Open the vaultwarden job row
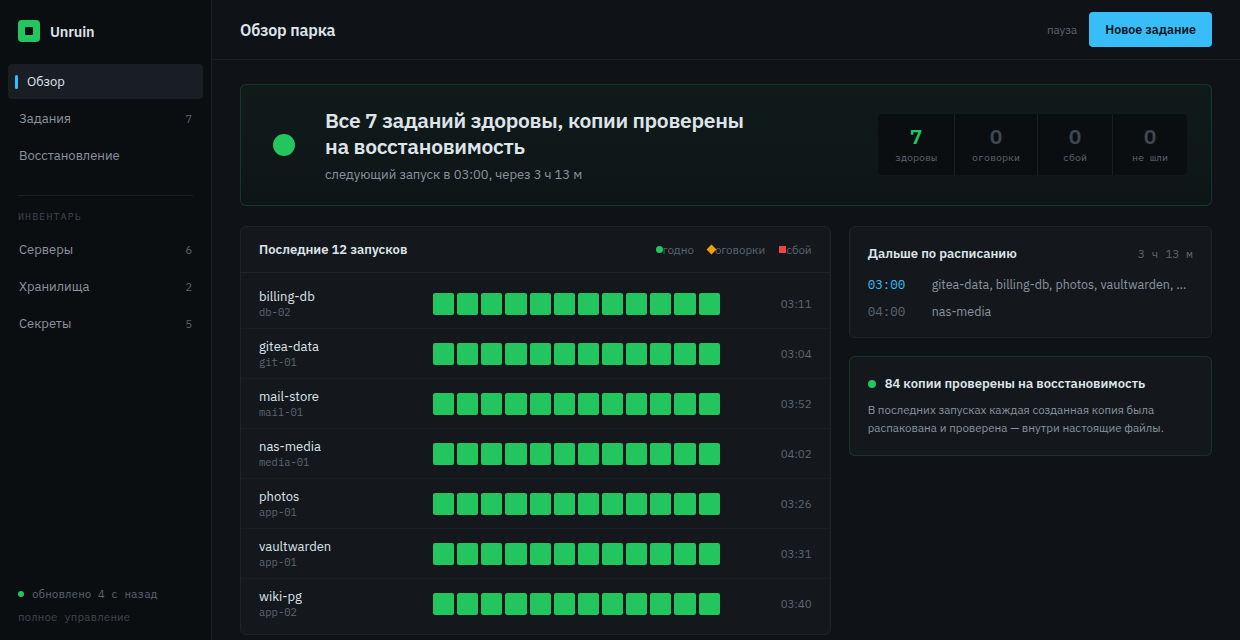Image resolution: width=1240 pixels, height=640 pixels. (535, 554)
